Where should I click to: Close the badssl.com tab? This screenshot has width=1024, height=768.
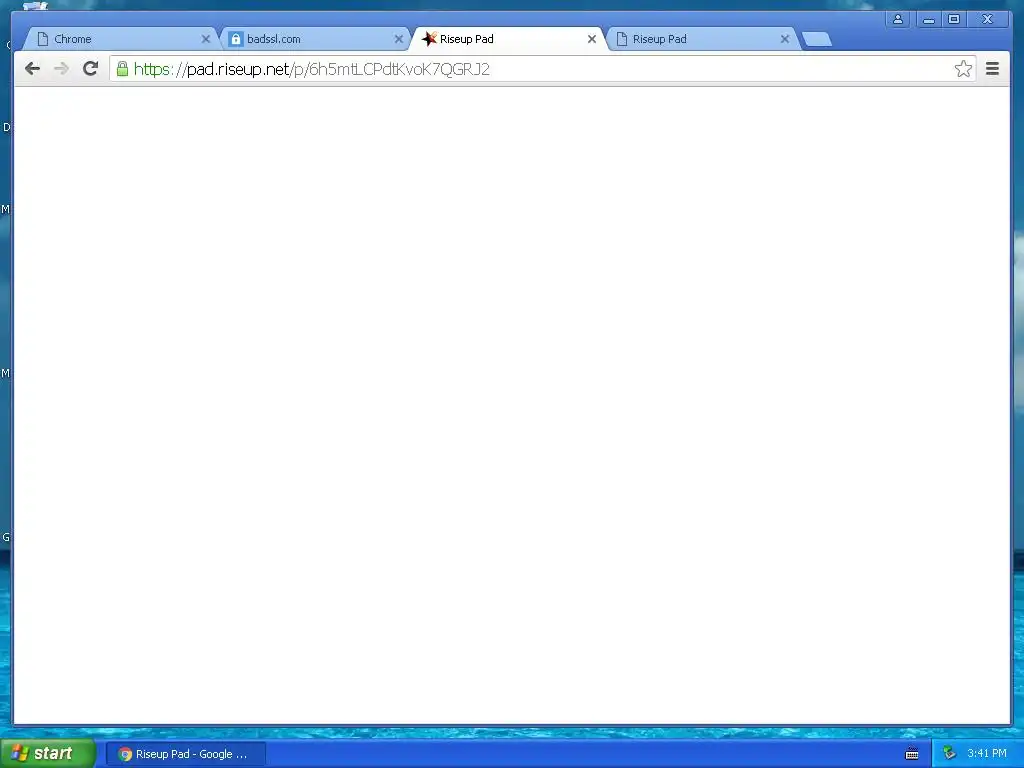click(x=399, y=39)
